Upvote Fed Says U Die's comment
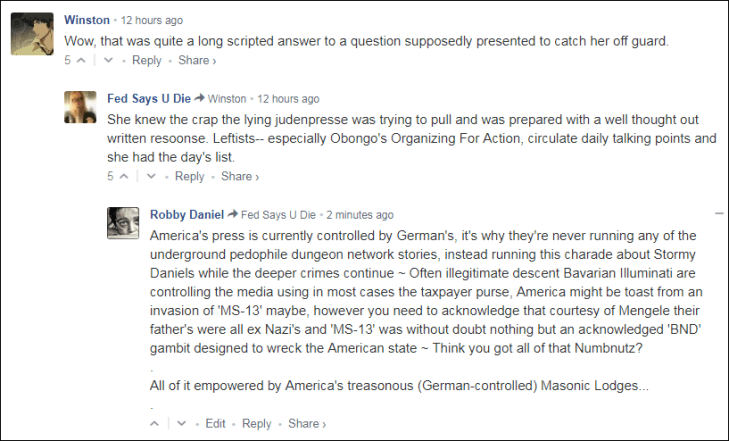 [124, 177]
